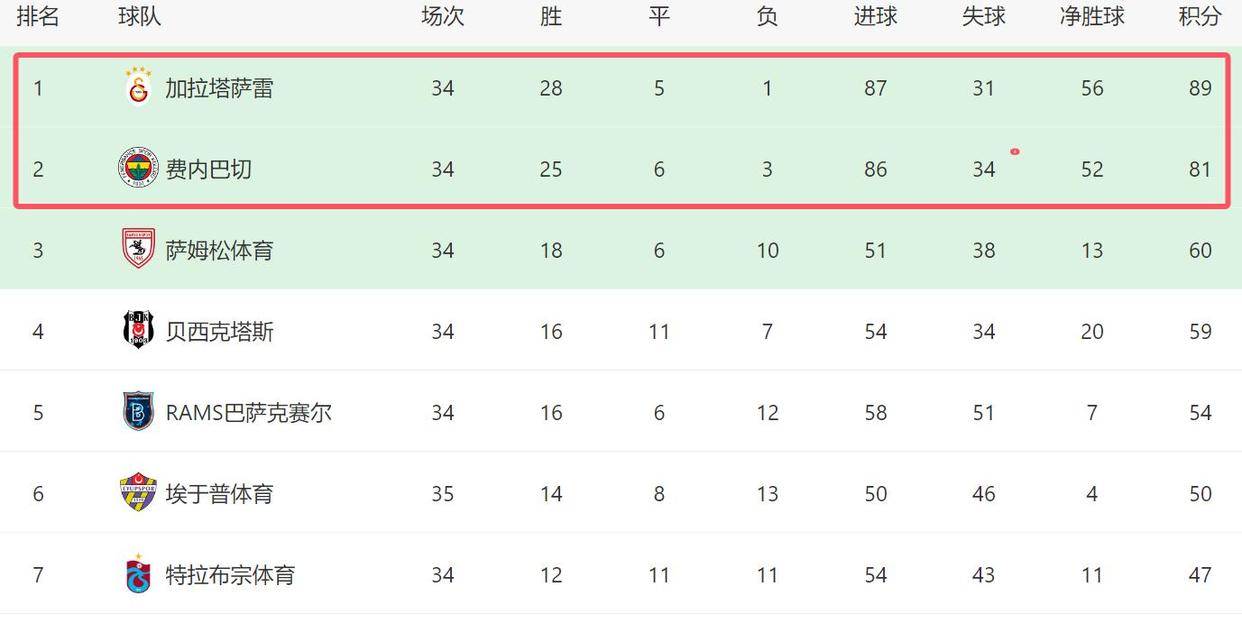Click the Beşiktaş black-and-white crest

point(138,330)
